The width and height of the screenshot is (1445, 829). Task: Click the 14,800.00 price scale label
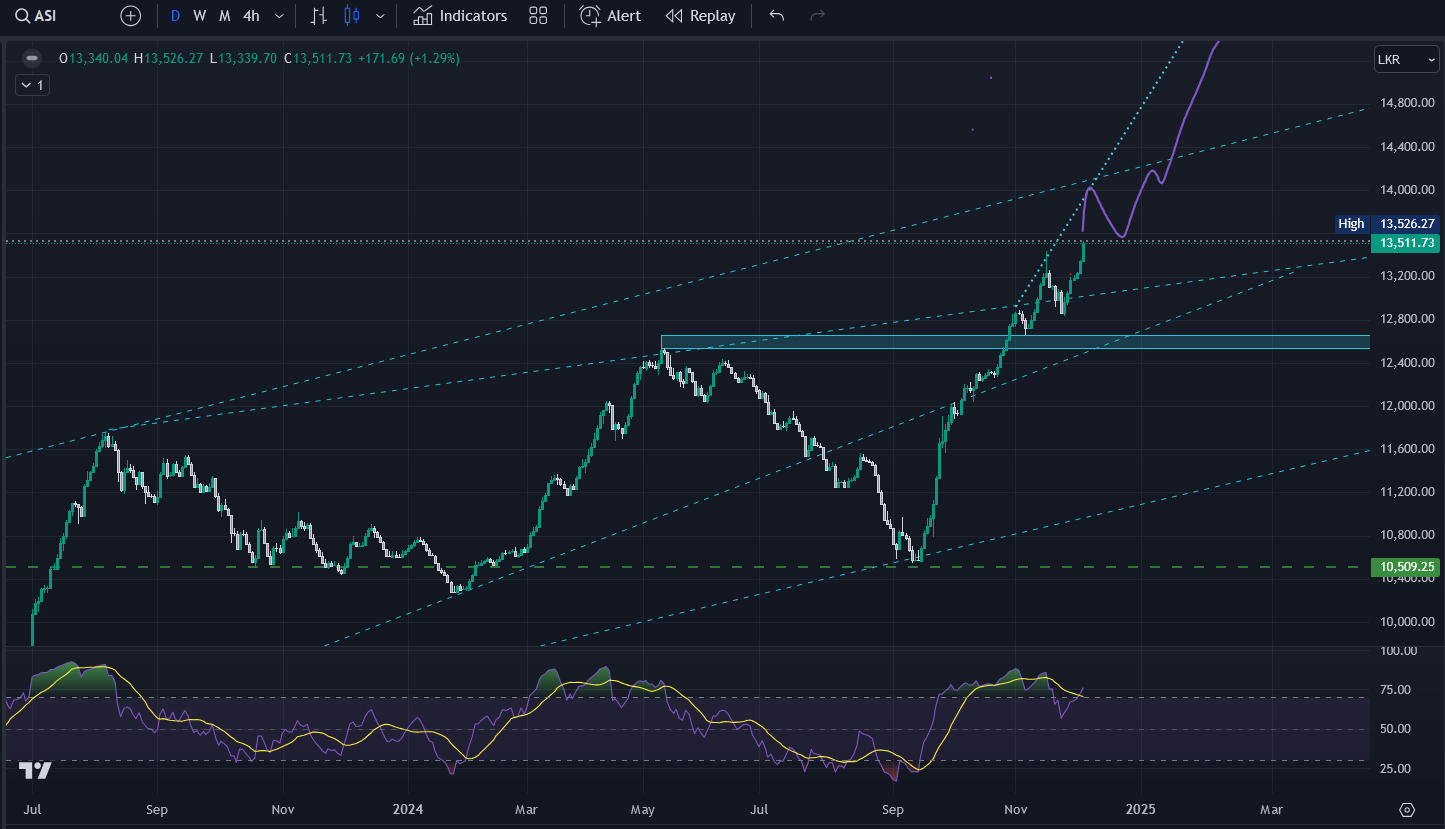(x=1408, y=103)
